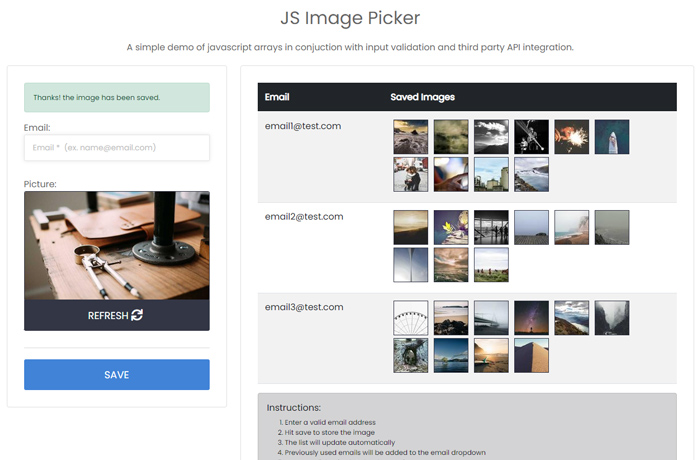The height and width of the screenshot is (460, 700).
Task: Open the sand dune thumbnail
Action: point(531,355)
